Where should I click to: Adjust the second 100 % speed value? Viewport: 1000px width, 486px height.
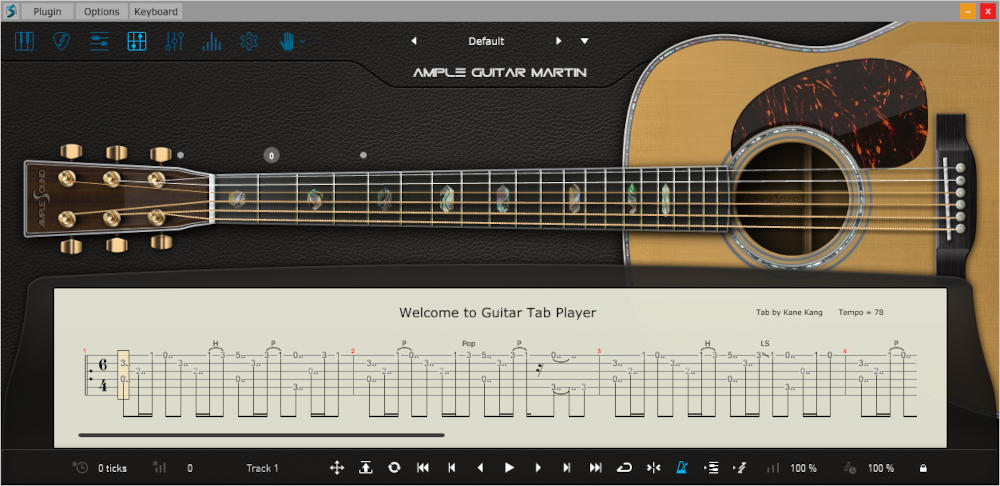[x=880, y=468]
